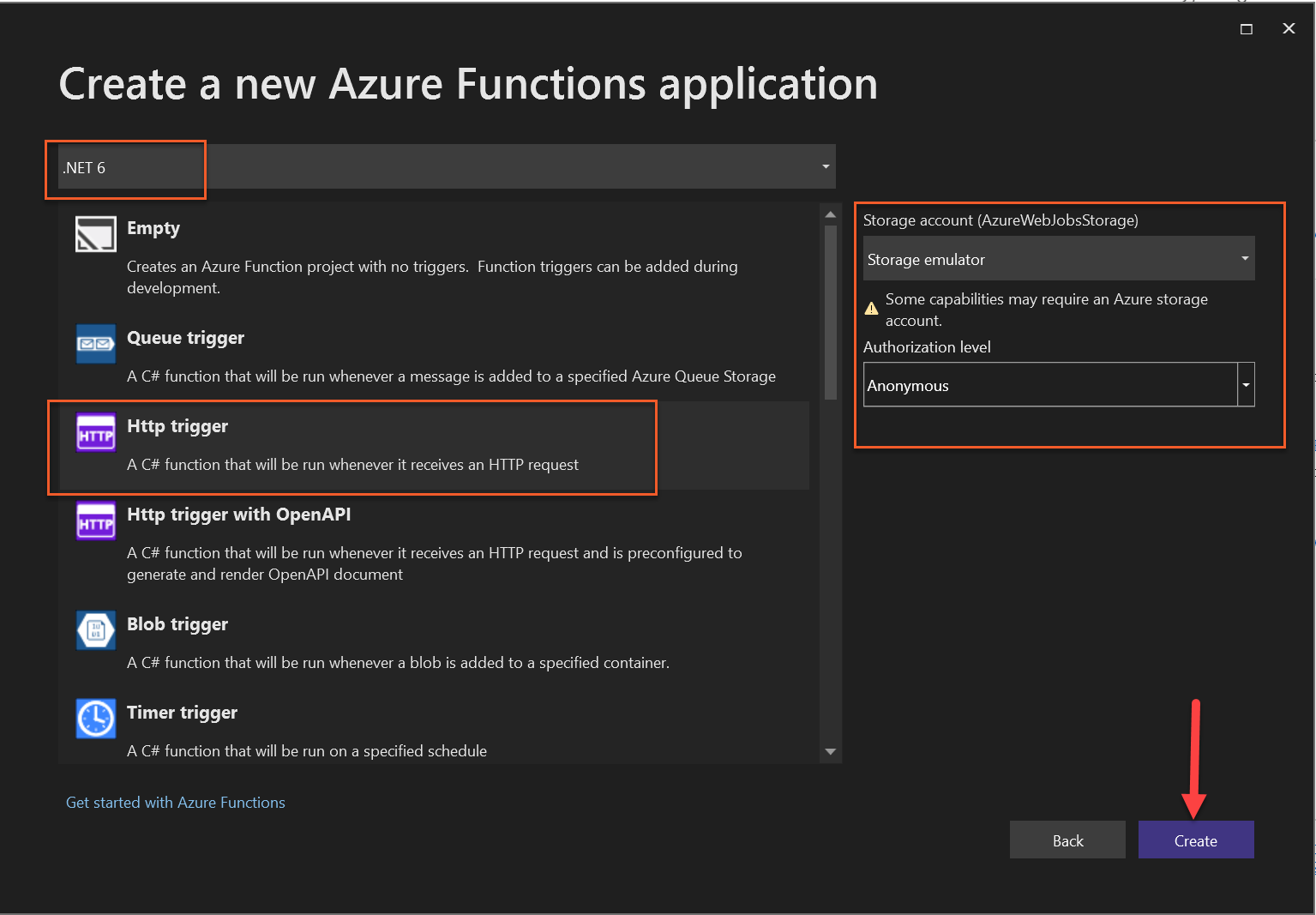Open Get started with Azure Functions link
This screenshot has width=1316, height=915.
tap(176, 803)
